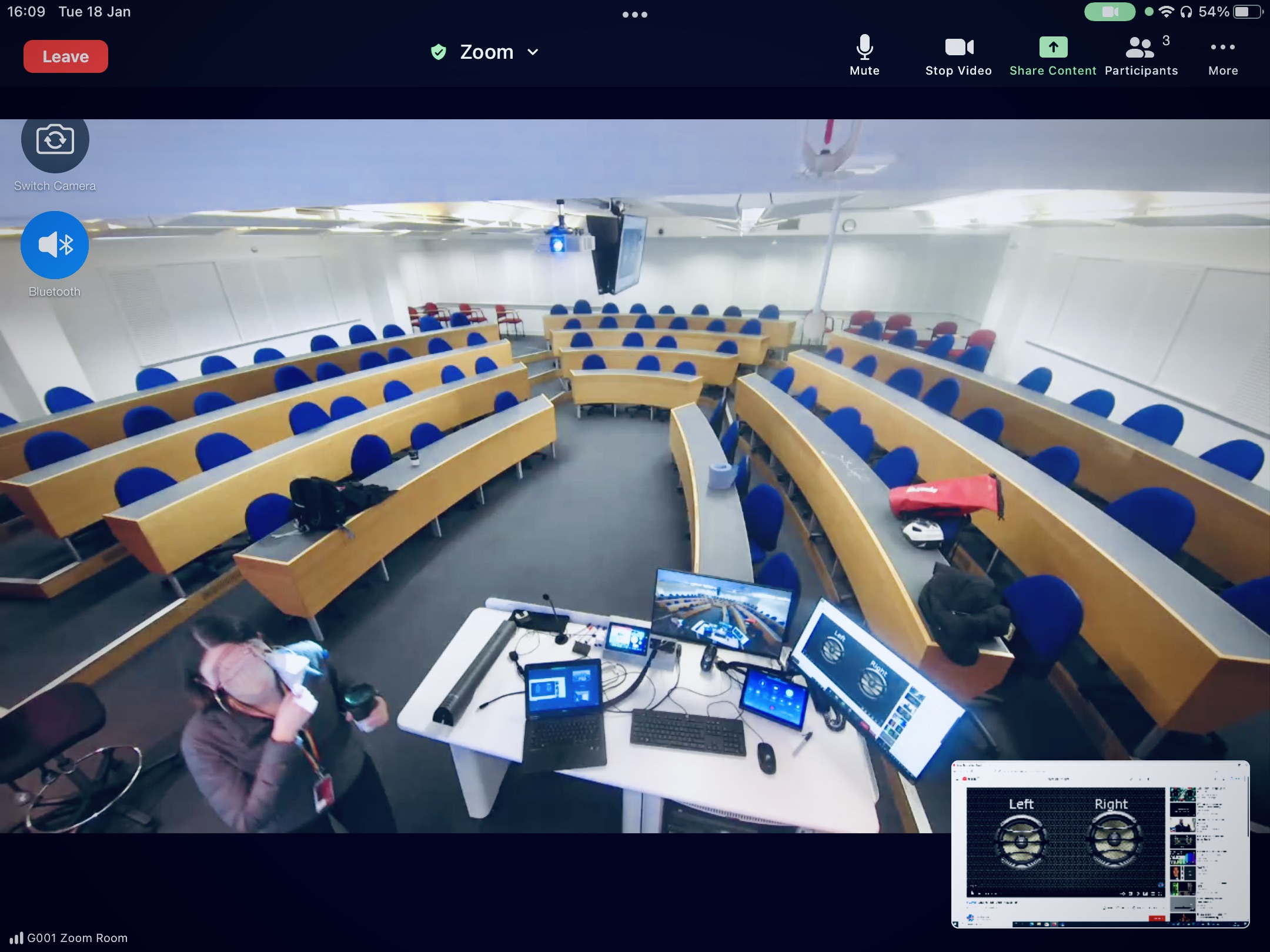Tap the red Leave button

pyautogui.click(x=65, y=56)
